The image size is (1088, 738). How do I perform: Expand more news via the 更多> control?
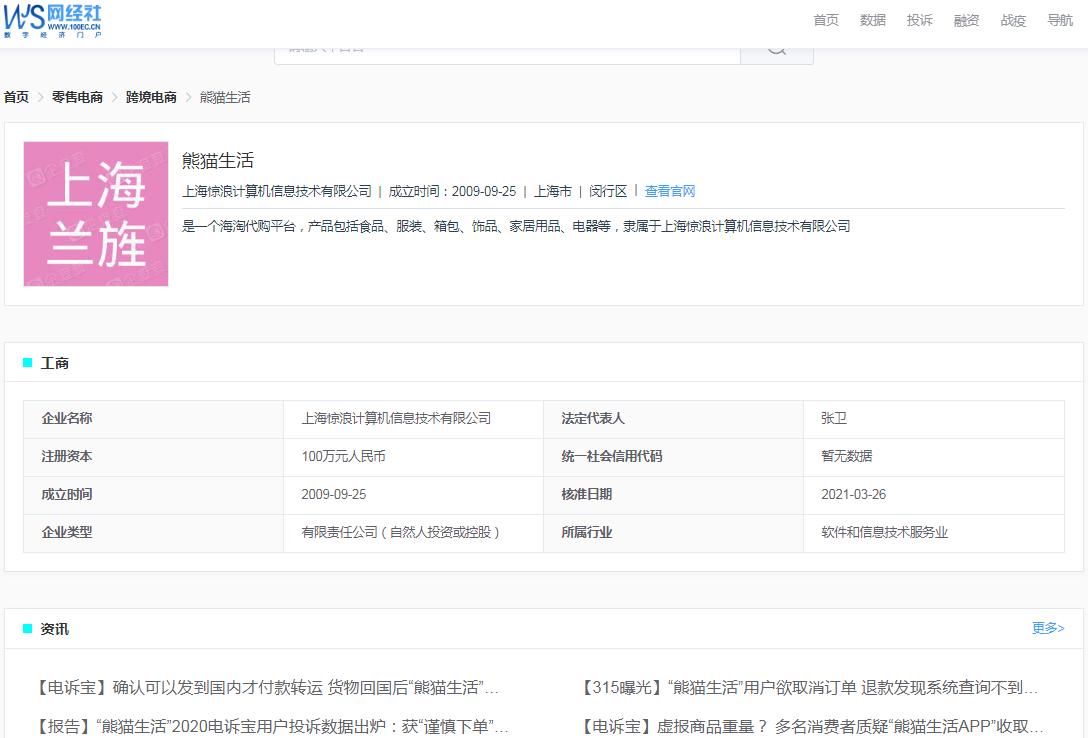[1046, 628]
